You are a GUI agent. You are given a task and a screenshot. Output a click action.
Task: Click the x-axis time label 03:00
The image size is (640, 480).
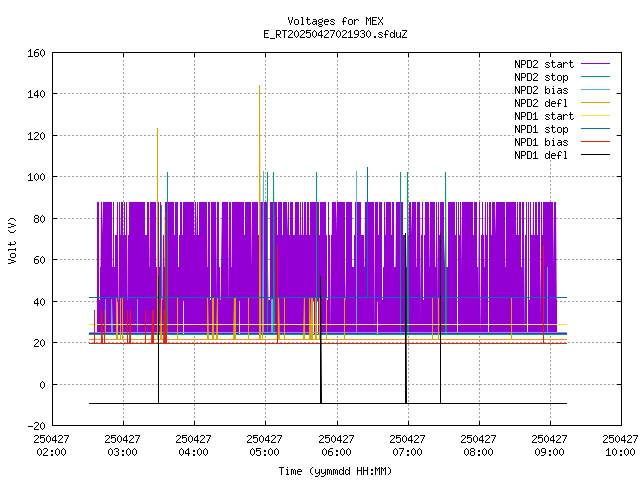pyautogui.click(x=122, y=453)
